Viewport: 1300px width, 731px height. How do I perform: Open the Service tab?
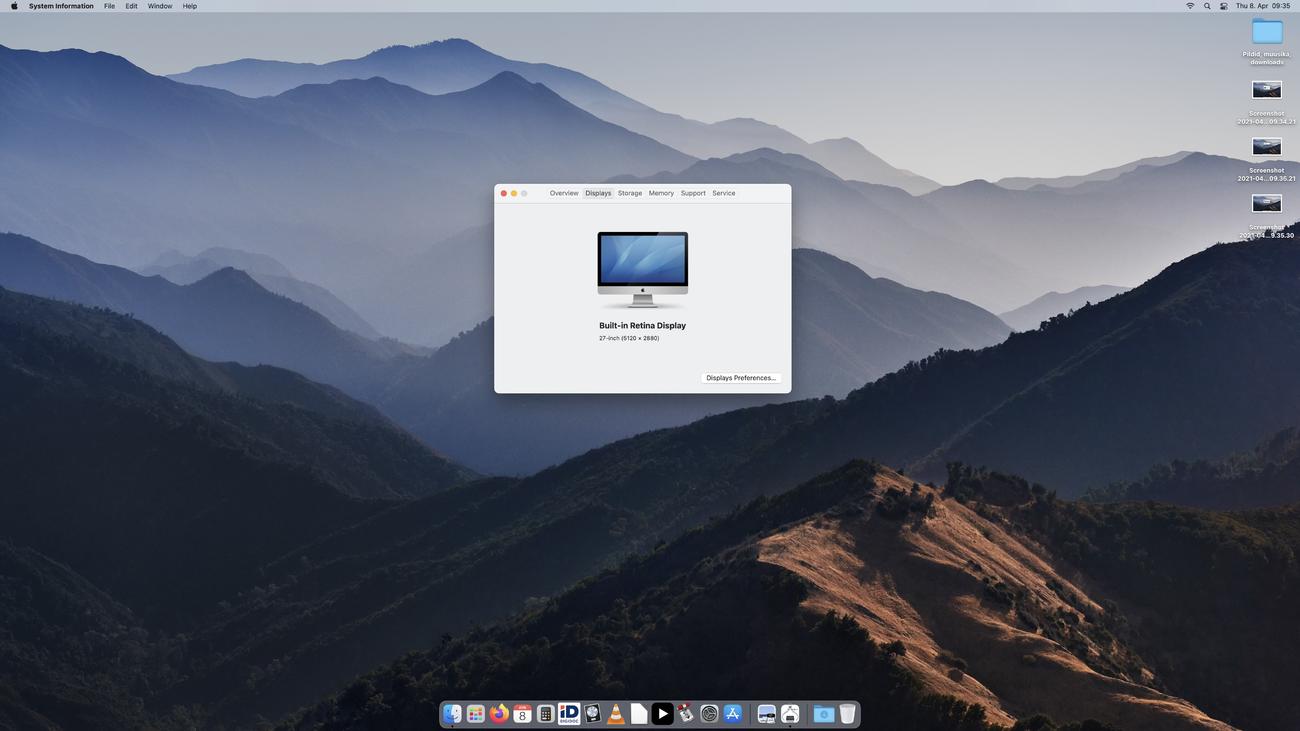click(x=724, y=193)
